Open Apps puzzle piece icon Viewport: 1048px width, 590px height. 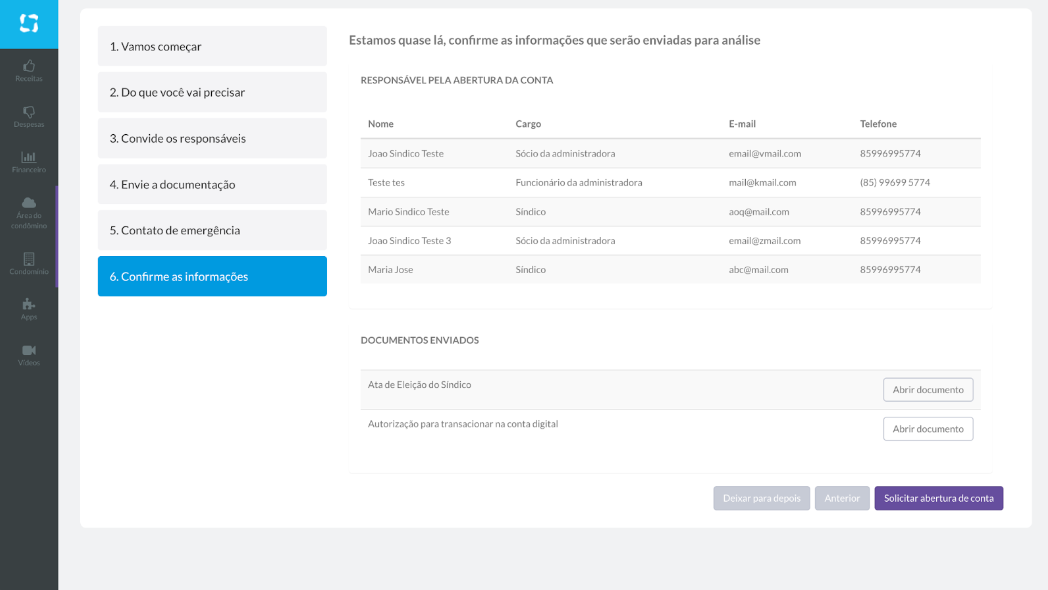(x=29, y=305)
